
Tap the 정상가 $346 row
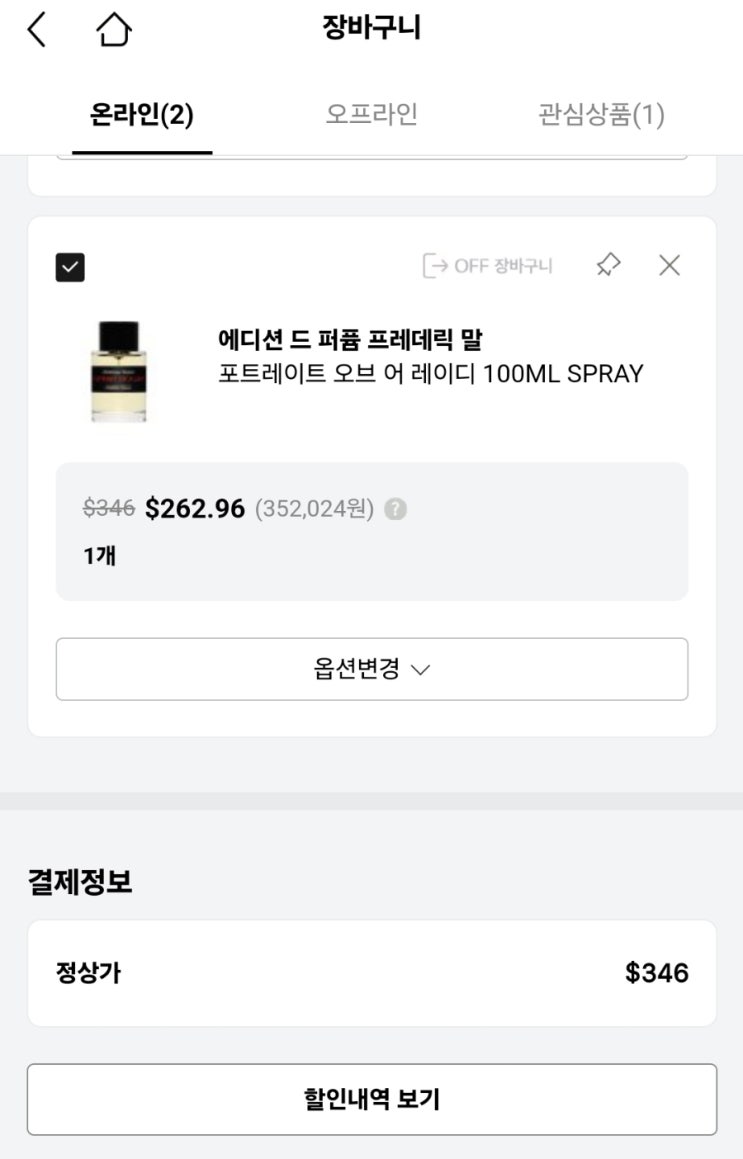coord(372,973)
